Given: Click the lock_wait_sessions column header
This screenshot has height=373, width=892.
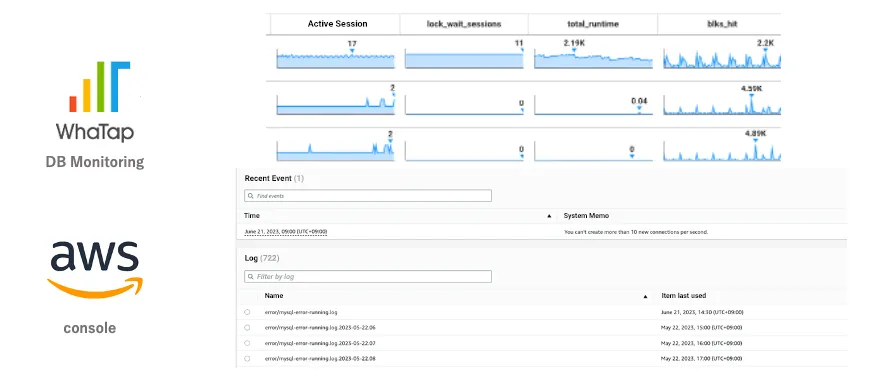Looking at the screenshot, I should pos(464,24).
